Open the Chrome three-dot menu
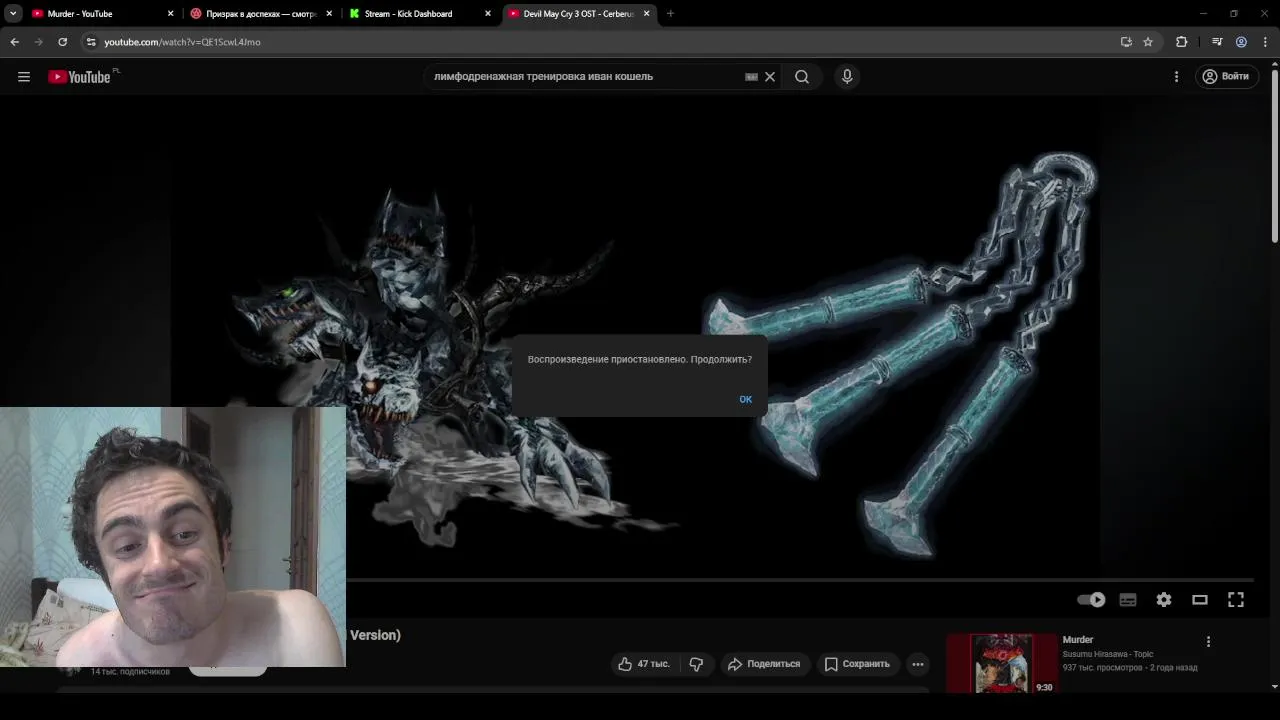The width and height of the screenshot is (1280, 720). coord(1265,42)
